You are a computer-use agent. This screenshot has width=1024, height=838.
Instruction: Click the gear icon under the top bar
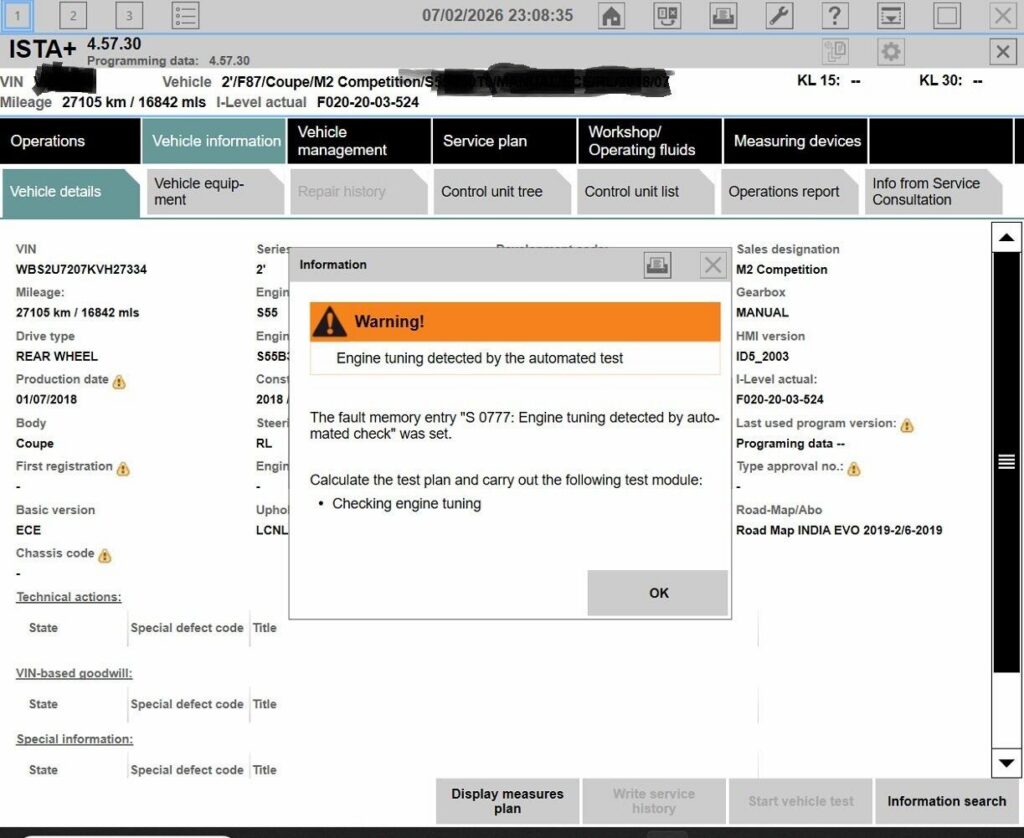[891, 51]
